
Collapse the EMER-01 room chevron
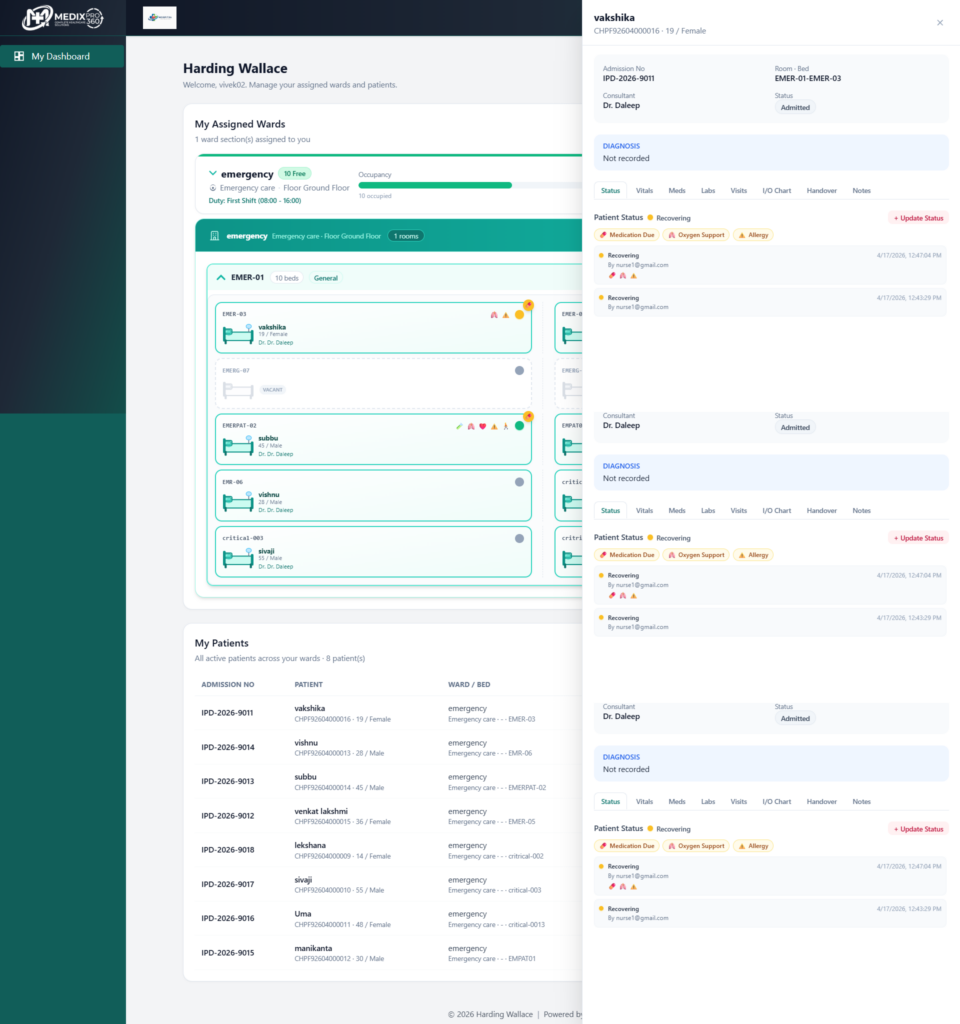[x=221, y=278]
